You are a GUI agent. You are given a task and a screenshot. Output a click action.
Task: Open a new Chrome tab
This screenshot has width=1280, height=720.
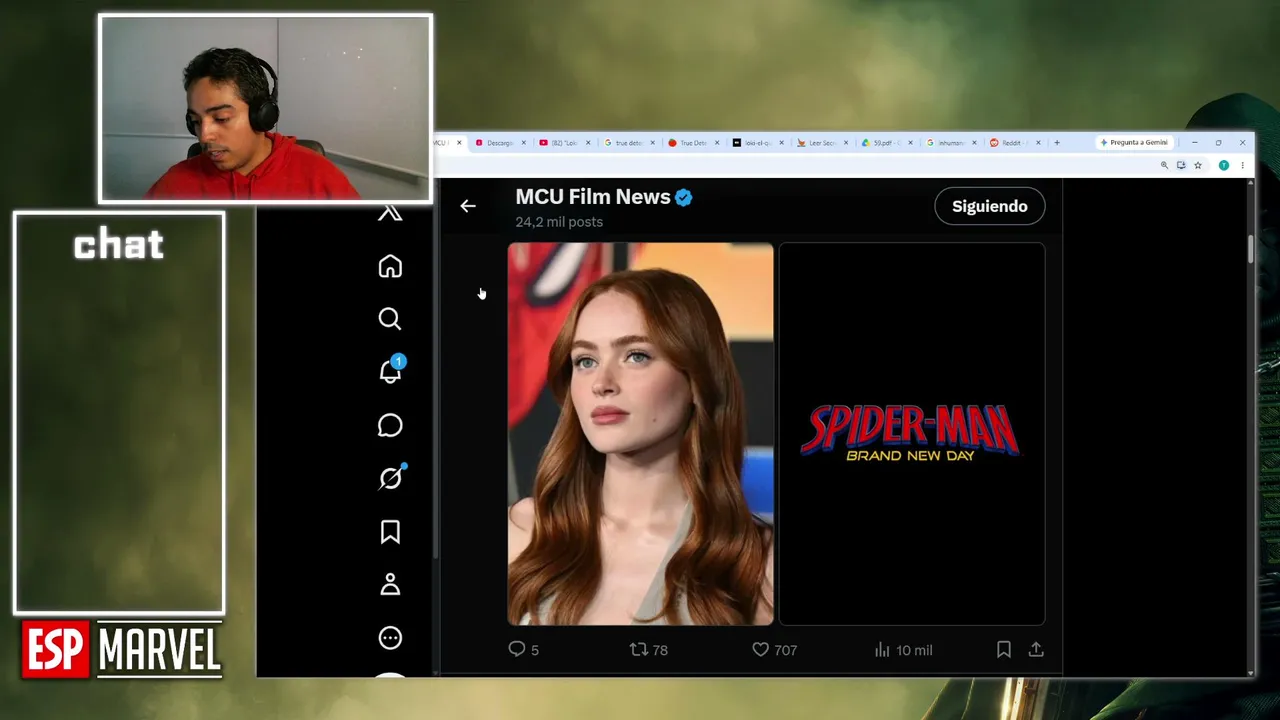[x=1057, y=143]
